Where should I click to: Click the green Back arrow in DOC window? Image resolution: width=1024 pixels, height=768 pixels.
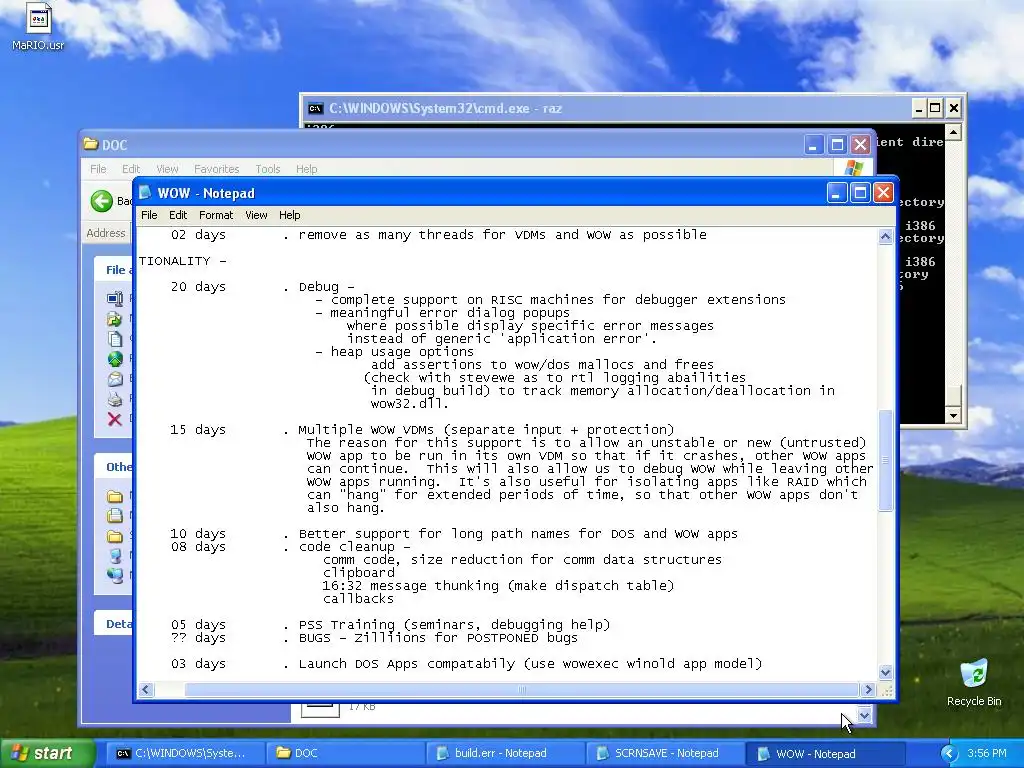coord(102,201)
